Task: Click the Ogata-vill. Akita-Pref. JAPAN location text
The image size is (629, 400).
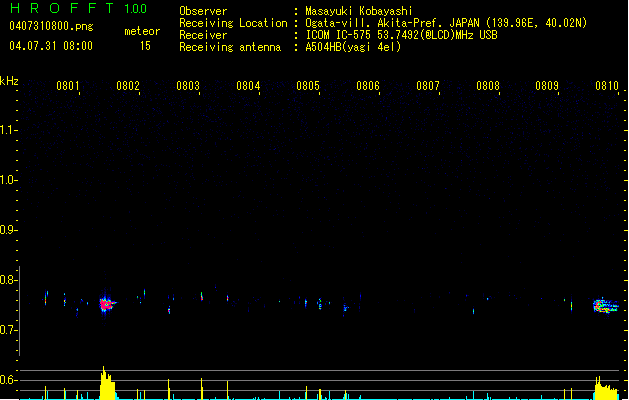Action: [446, 23]
